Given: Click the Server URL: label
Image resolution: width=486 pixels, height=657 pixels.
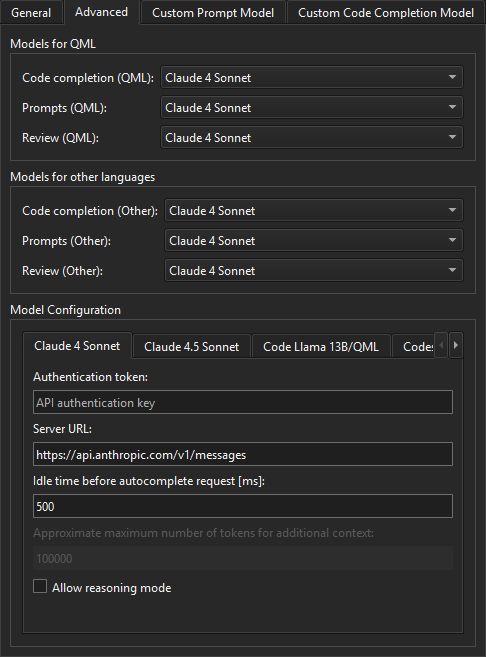Looking at the screenshot, I should (62, 429).
